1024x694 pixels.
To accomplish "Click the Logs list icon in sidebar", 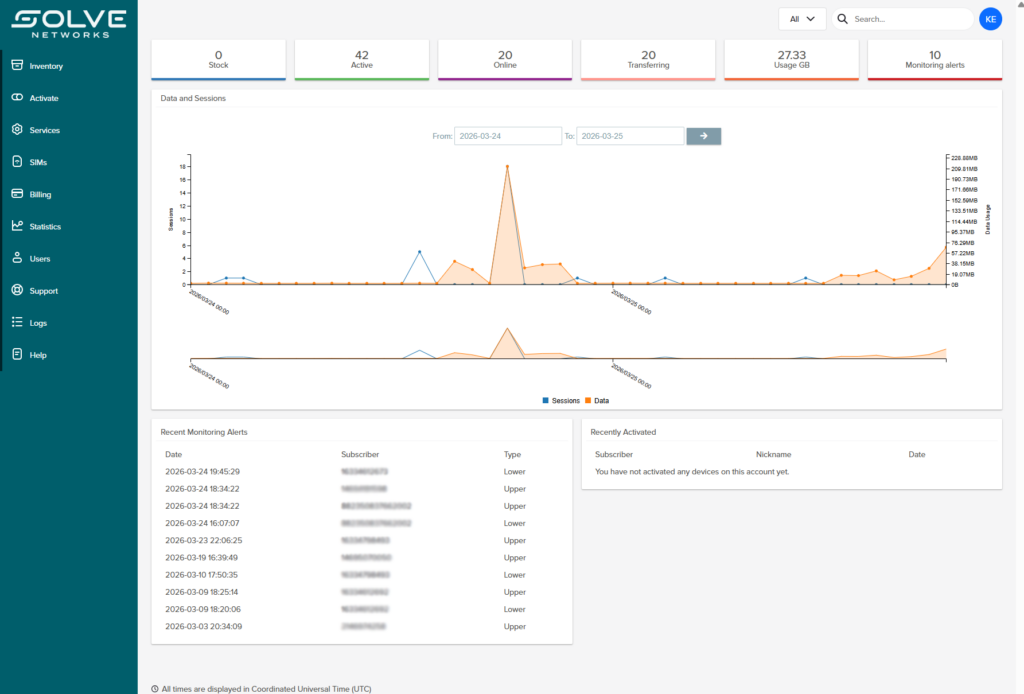I will coord(17,322).
